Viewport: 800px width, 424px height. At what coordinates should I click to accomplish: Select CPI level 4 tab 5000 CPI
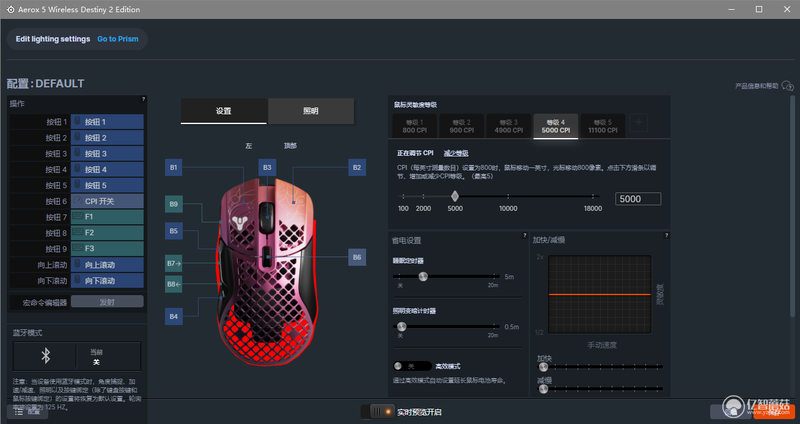click(556, 126)
